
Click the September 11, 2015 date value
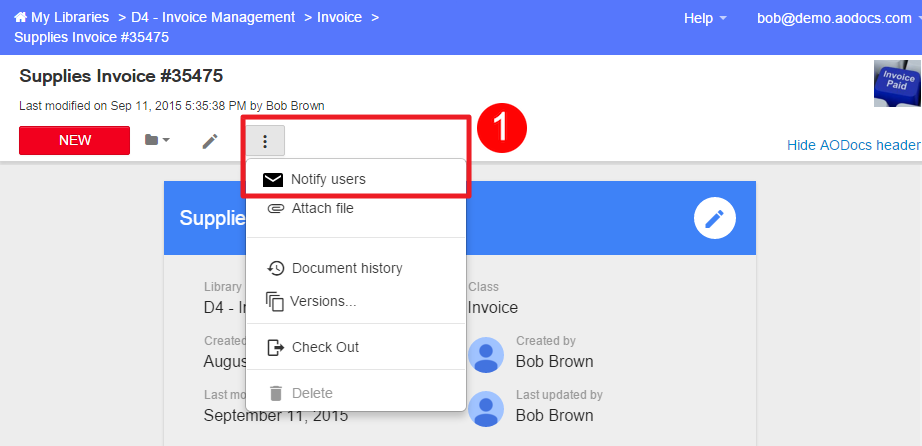pos(276,415)
